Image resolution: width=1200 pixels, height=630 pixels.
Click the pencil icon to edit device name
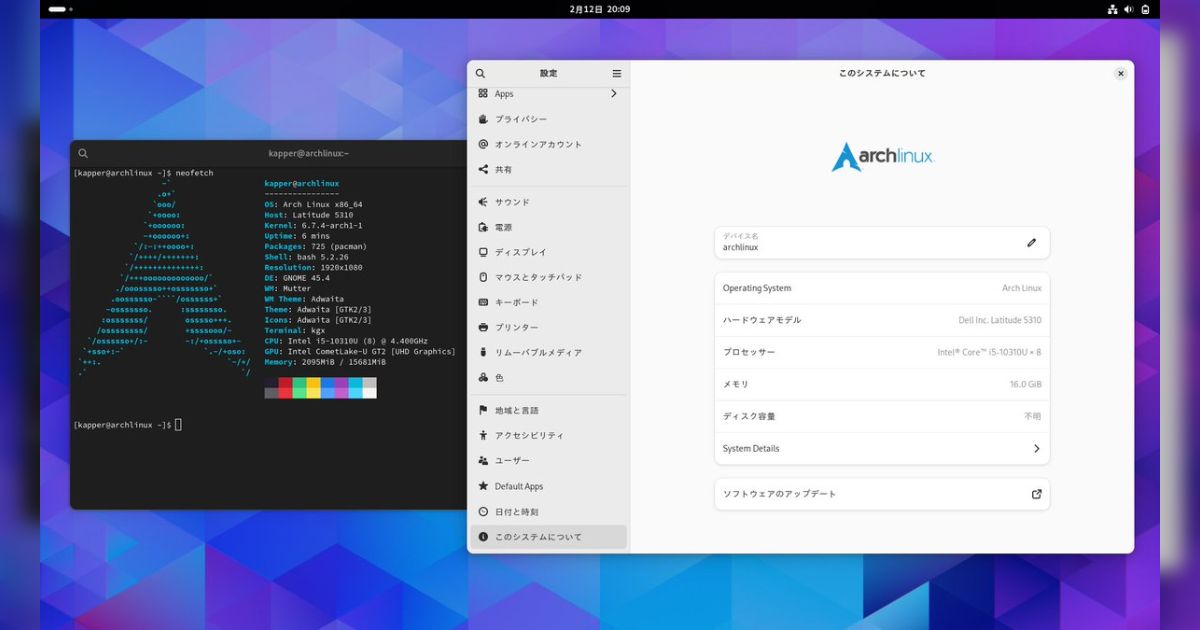tap(1031, 242)
